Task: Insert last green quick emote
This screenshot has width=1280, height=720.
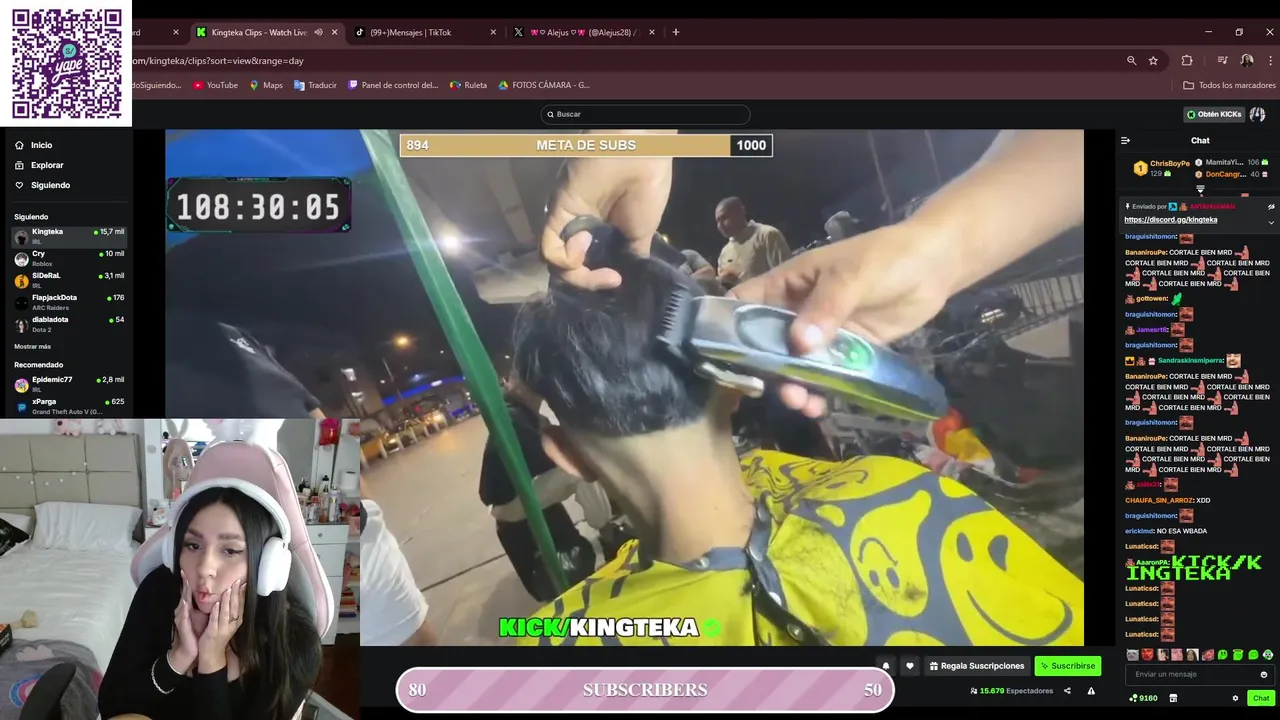Action: 1268,655
